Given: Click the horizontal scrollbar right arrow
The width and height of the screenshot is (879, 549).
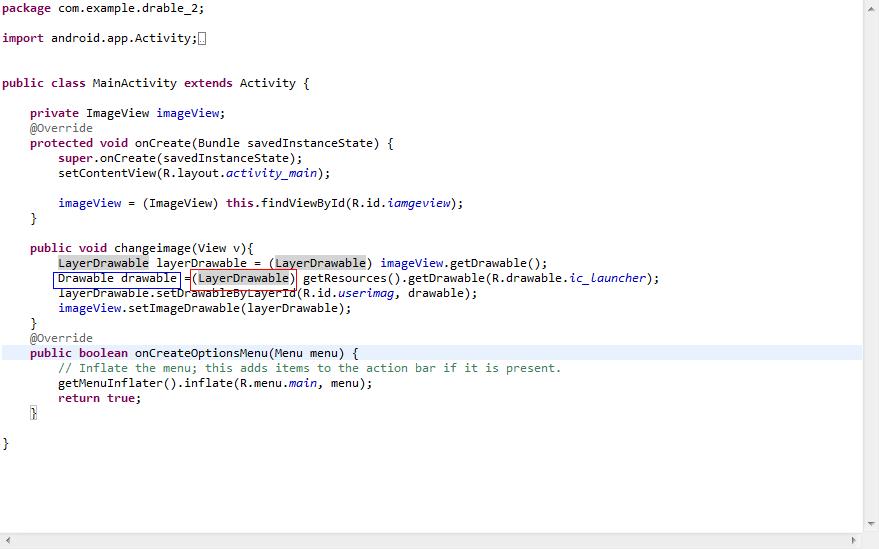Looking at the screenshot, I should (854, 541).
